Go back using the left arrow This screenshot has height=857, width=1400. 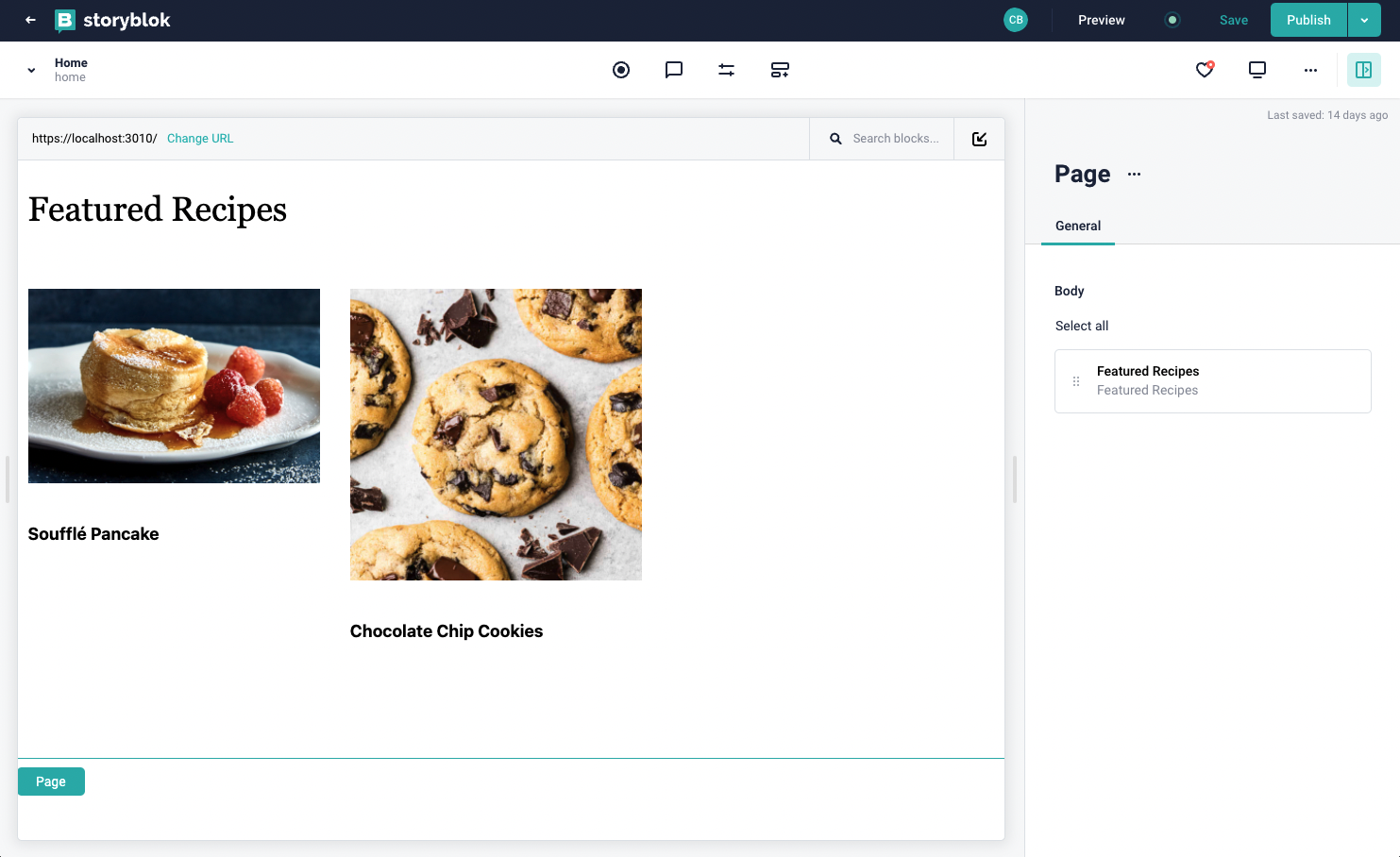[x=30, y=20]
